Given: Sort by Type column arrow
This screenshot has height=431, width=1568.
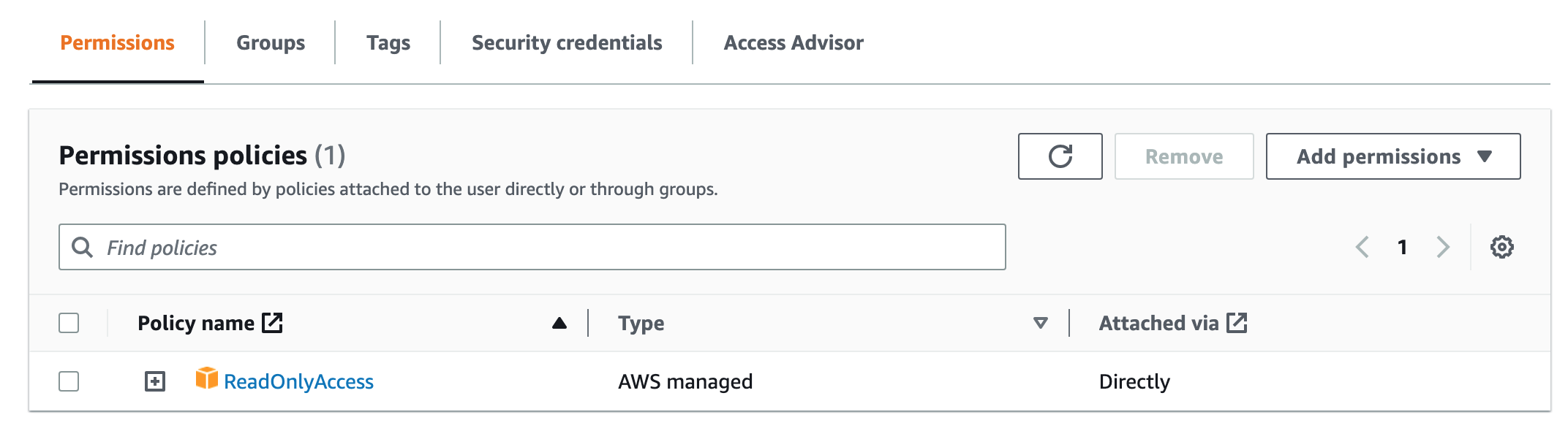Looking at the screenshot, I should (1041, 323).
